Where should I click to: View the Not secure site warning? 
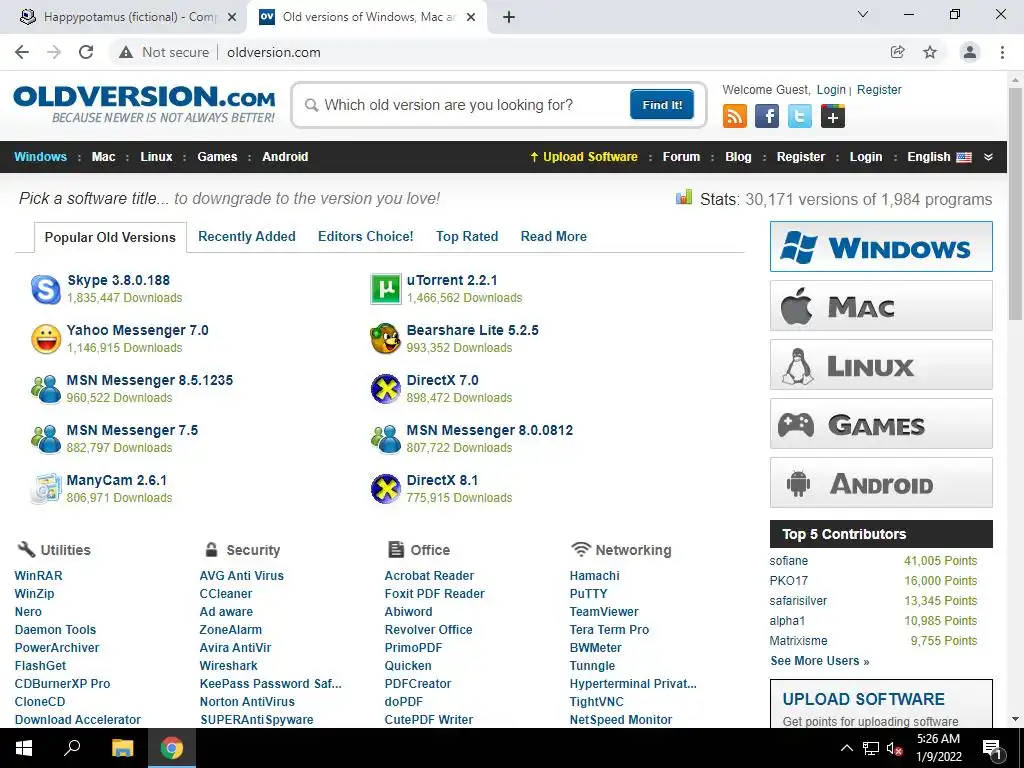164,52
